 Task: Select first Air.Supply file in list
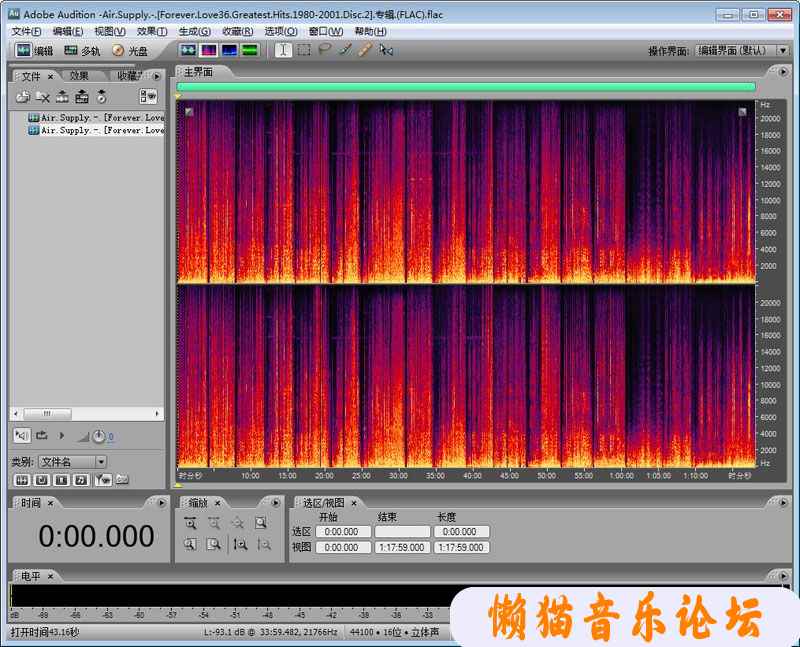(96, 117)
